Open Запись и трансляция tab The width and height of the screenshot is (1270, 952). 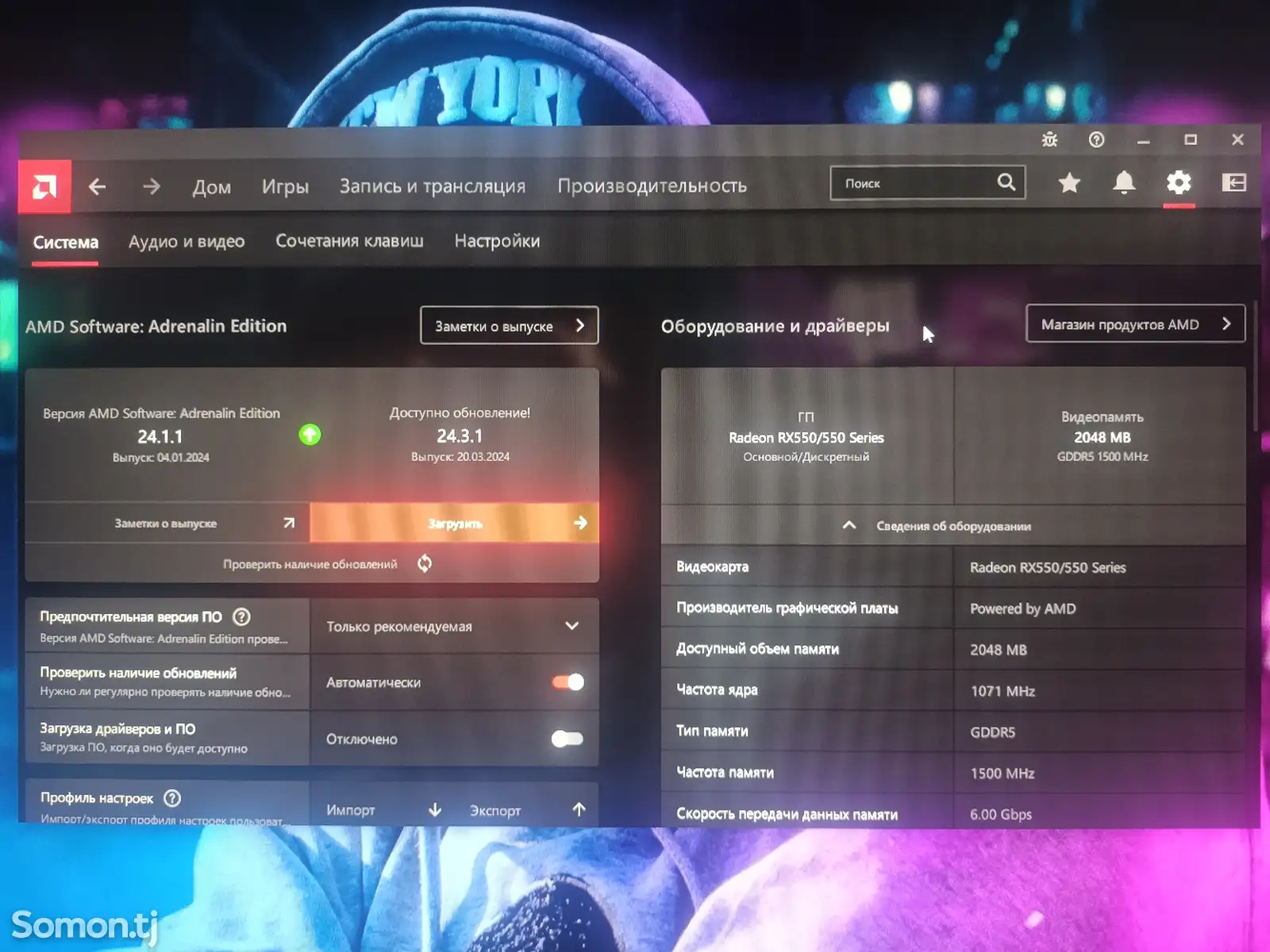click(x=433, y=186)
